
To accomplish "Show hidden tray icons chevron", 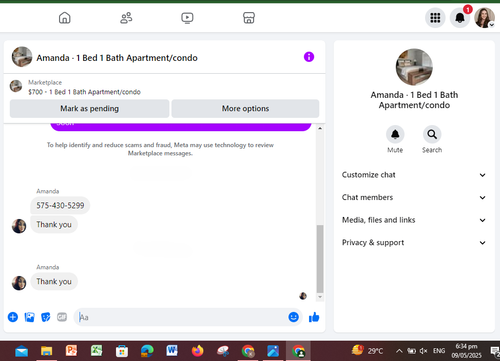I will tap(399, 351).
